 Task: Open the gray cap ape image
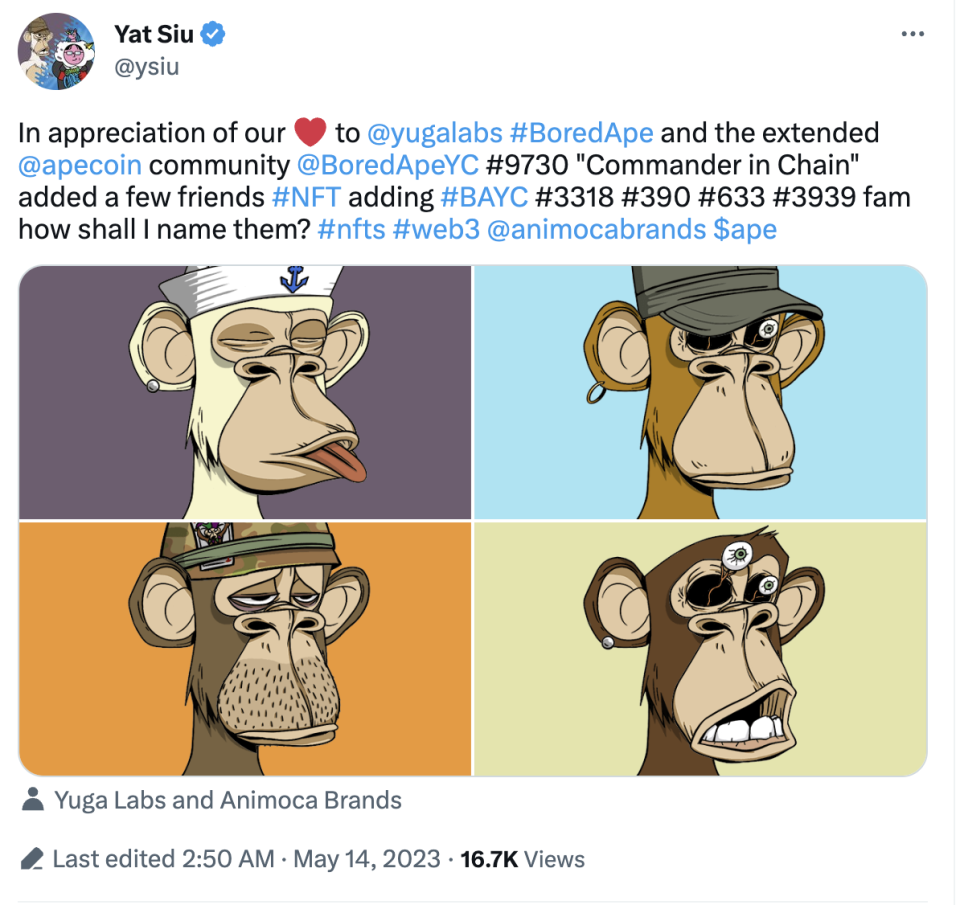pos(700,392)
